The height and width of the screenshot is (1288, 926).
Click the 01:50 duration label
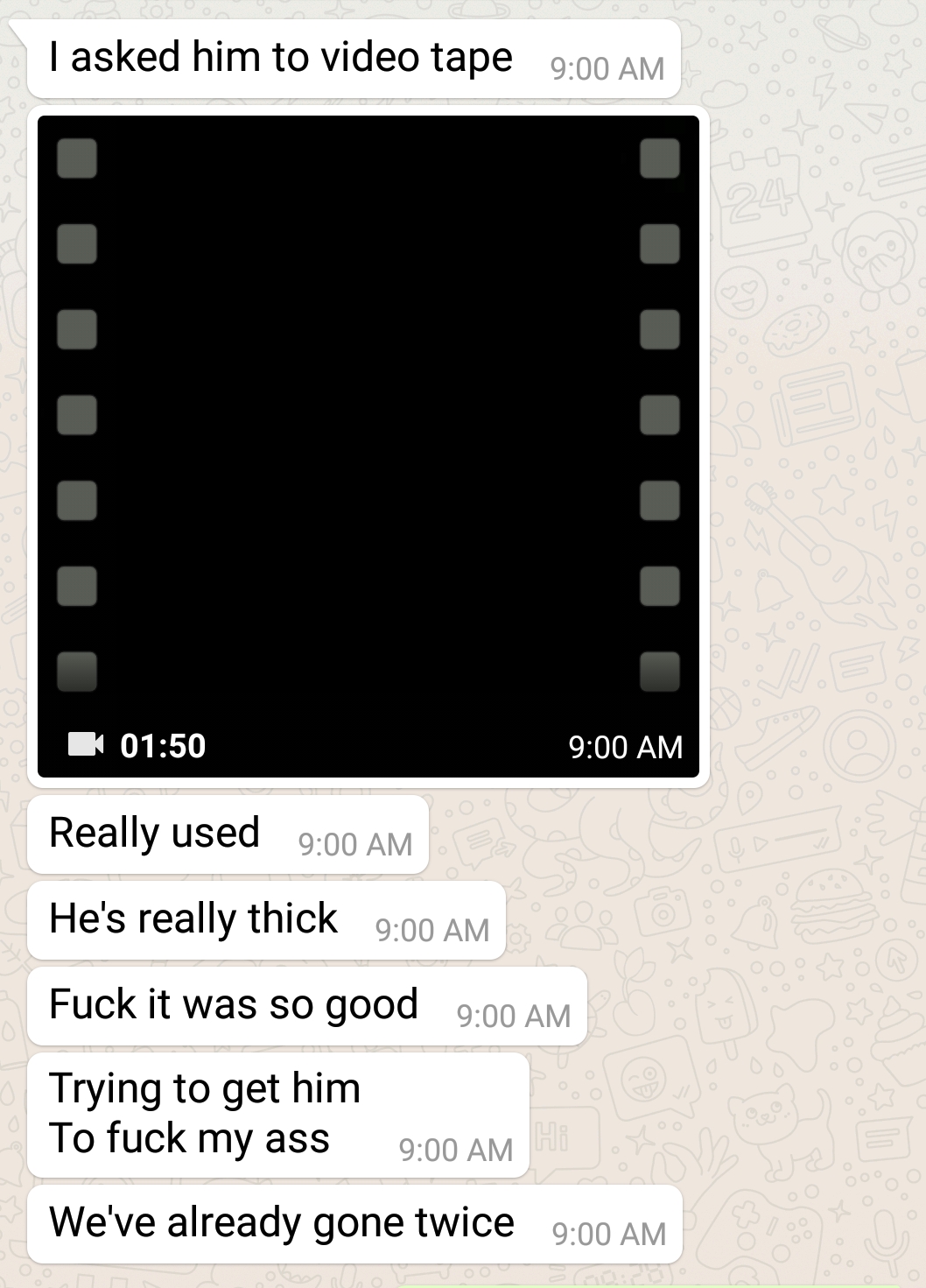[163, 746]
